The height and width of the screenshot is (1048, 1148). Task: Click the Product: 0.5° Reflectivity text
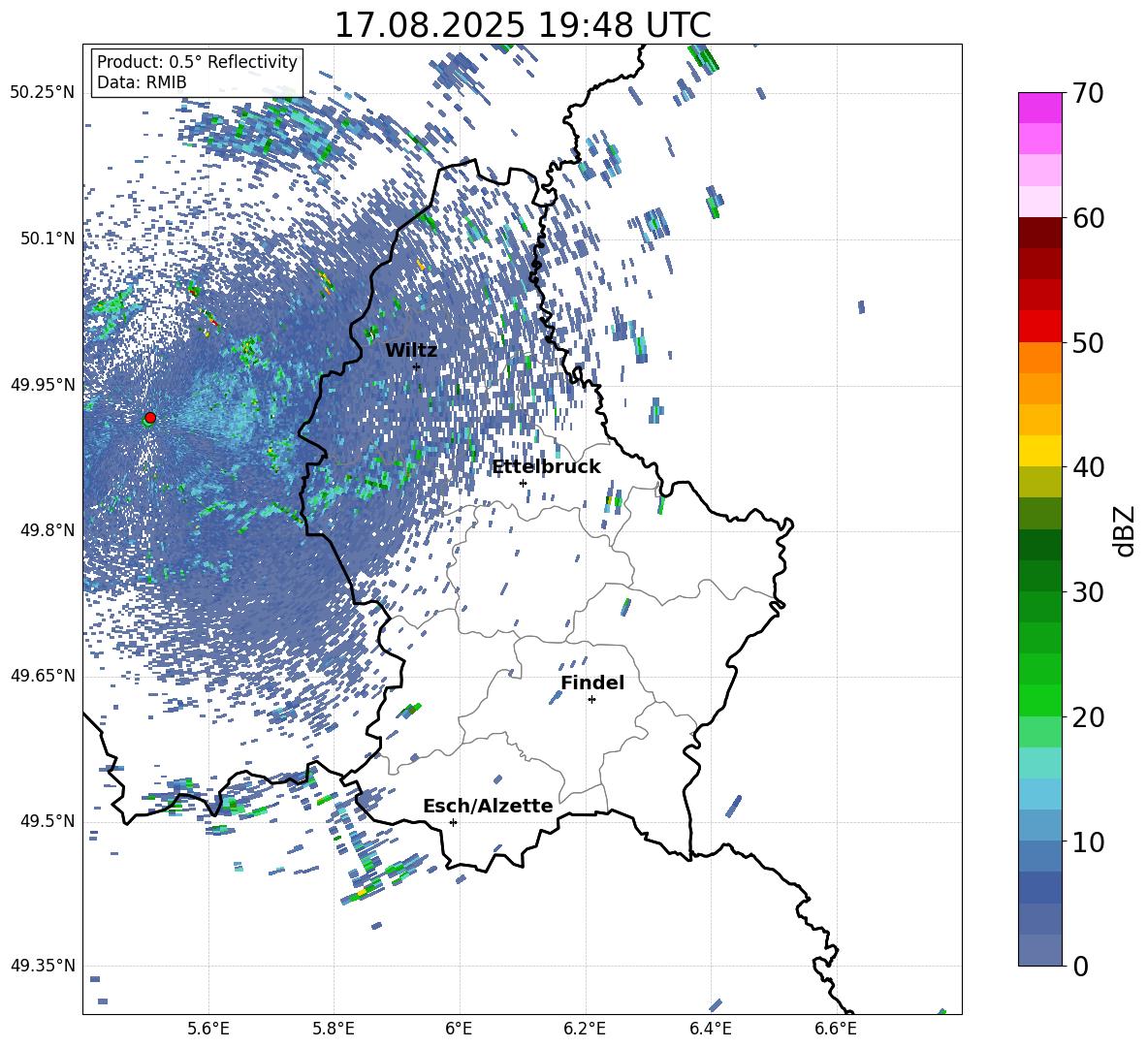[197, 61]
